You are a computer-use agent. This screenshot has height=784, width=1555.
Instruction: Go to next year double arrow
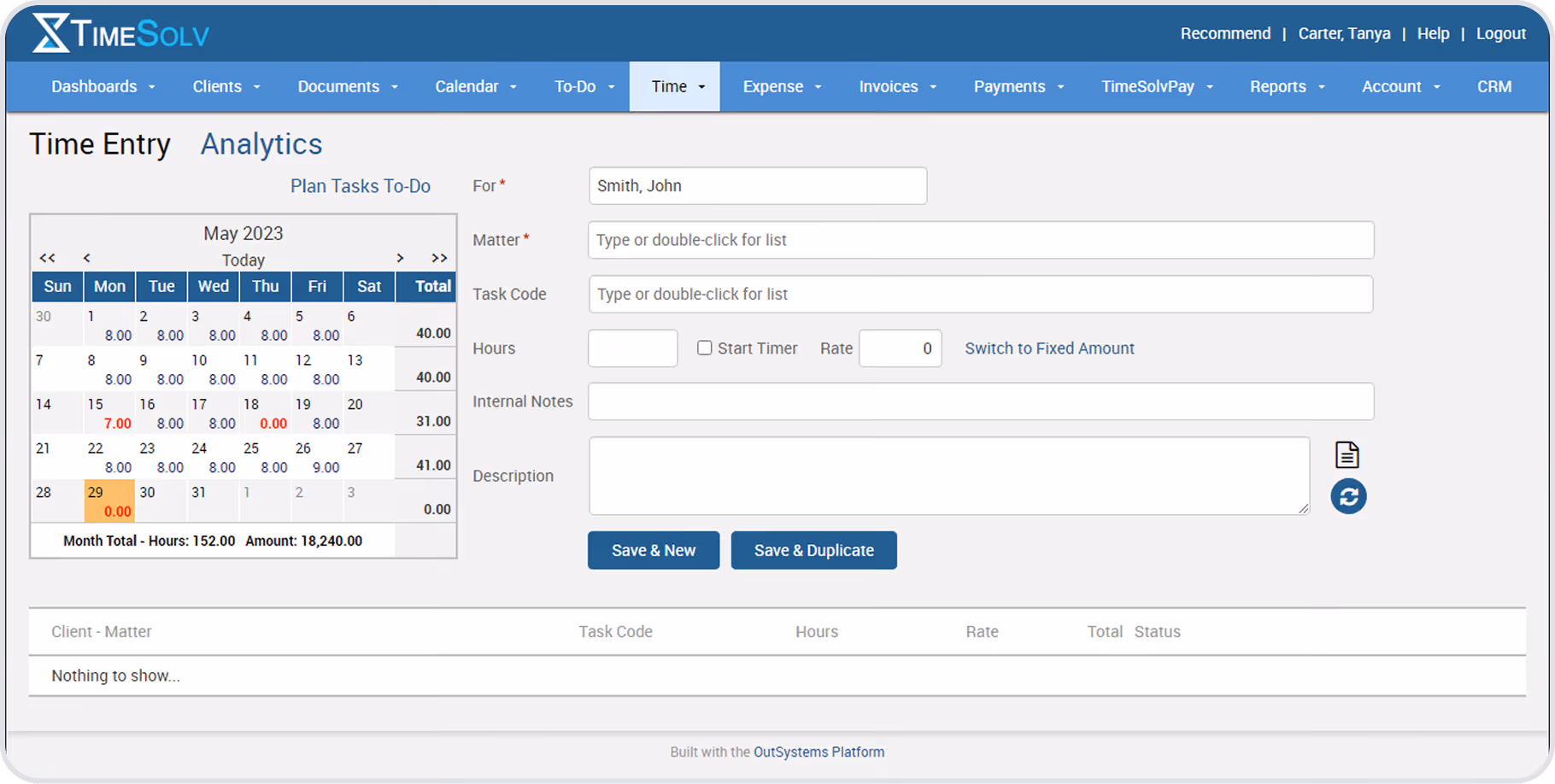point(439,258)
